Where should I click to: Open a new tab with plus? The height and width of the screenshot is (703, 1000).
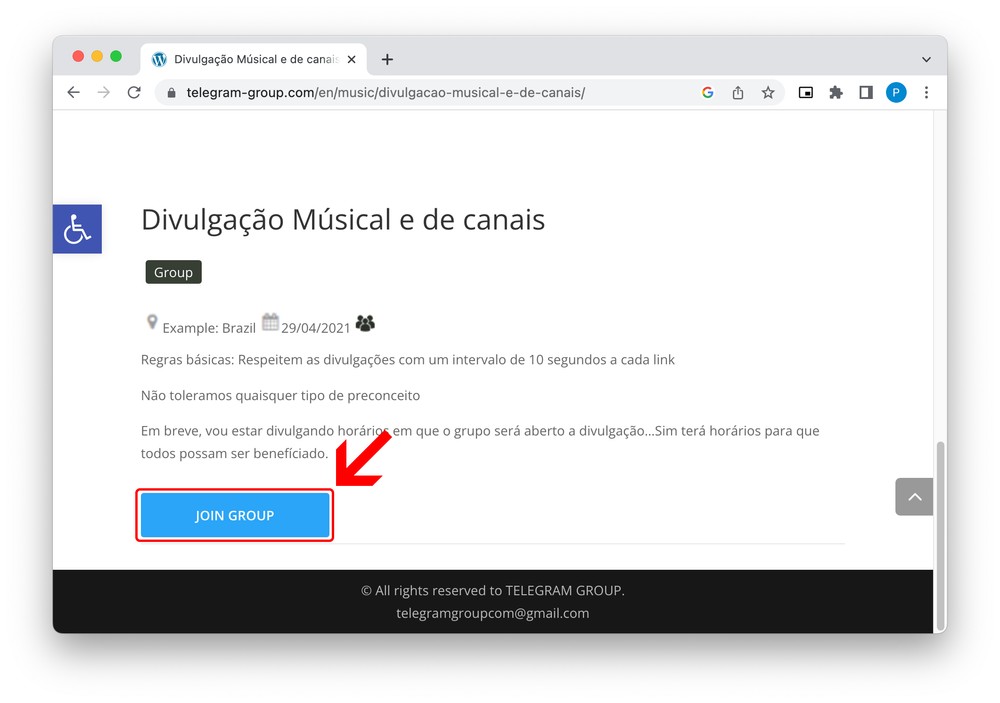pyautogui.click(x=387, y=59)
